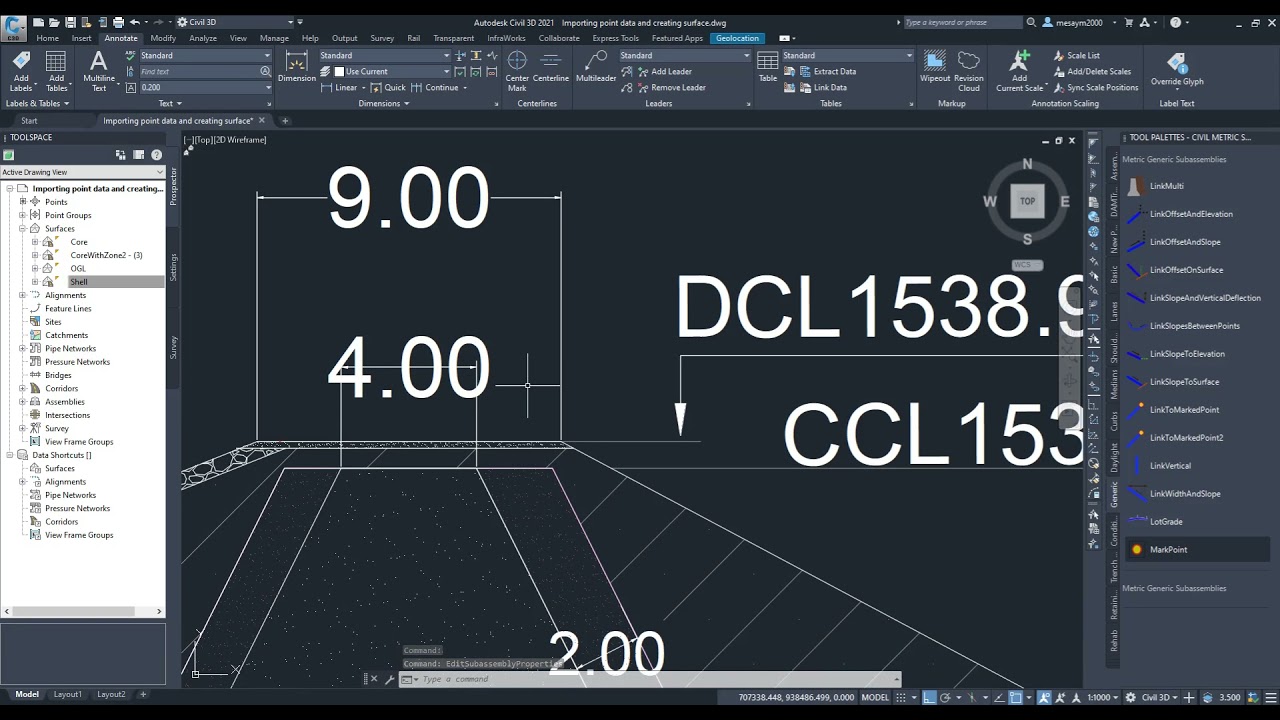Click the Extract Data button
1280x720 pixels.
pyautogui.click(x=827, y=71)
